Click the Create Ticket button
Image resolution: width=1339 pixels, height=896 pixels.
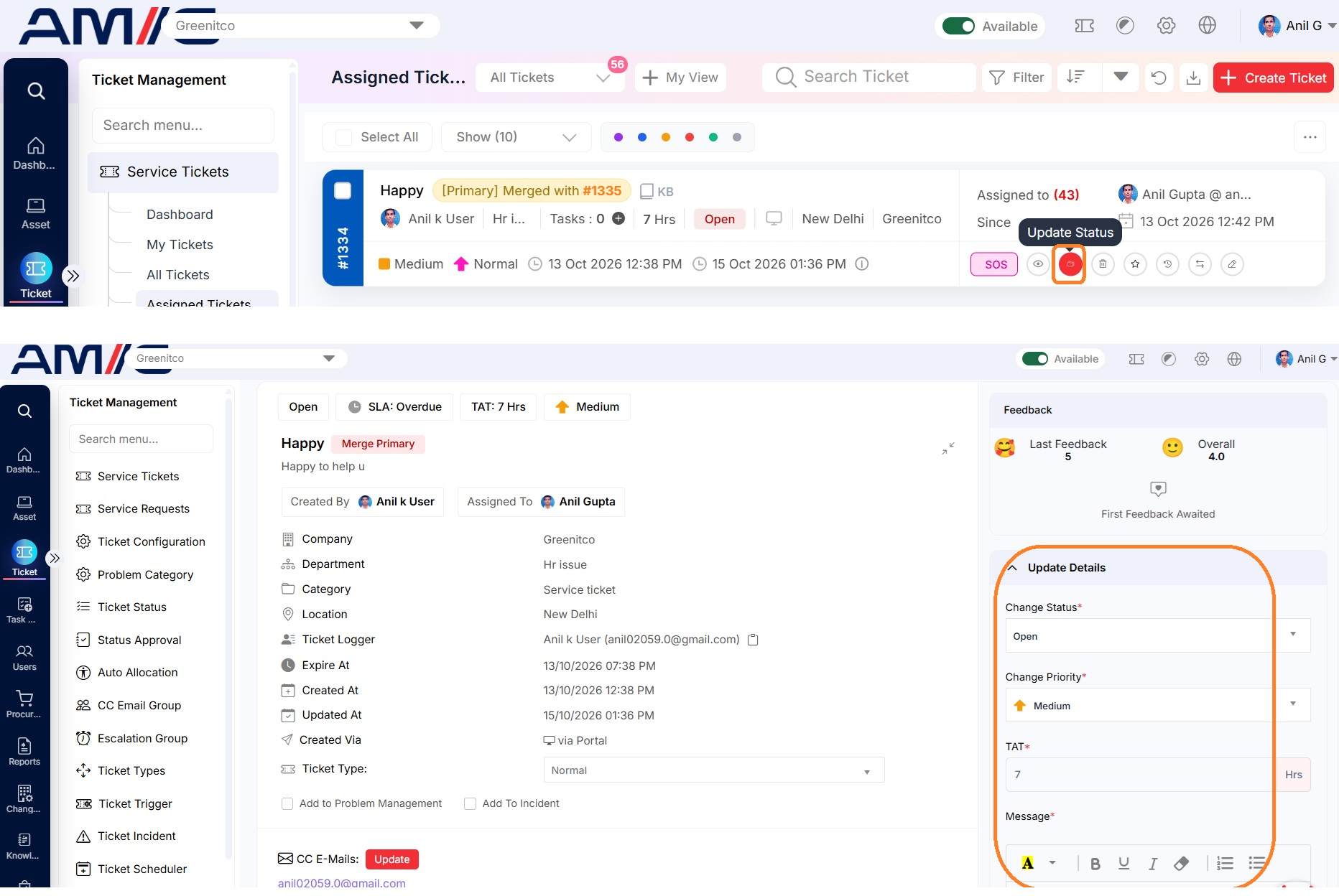click(1273, 78)
